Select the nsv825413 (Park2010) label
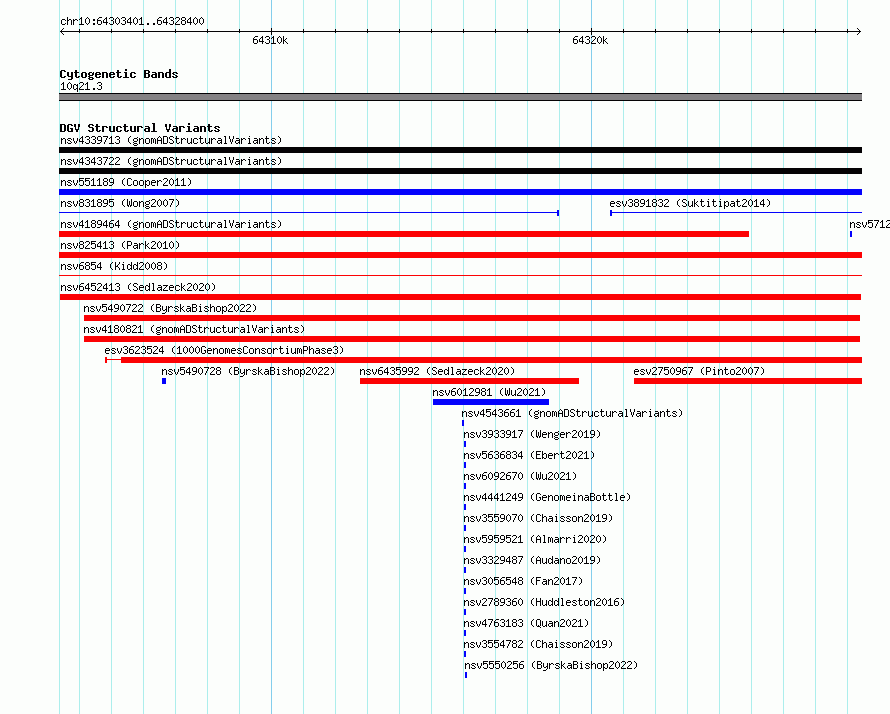The height and width of the screenshot is (714, 890). click(x=120, y=245)
